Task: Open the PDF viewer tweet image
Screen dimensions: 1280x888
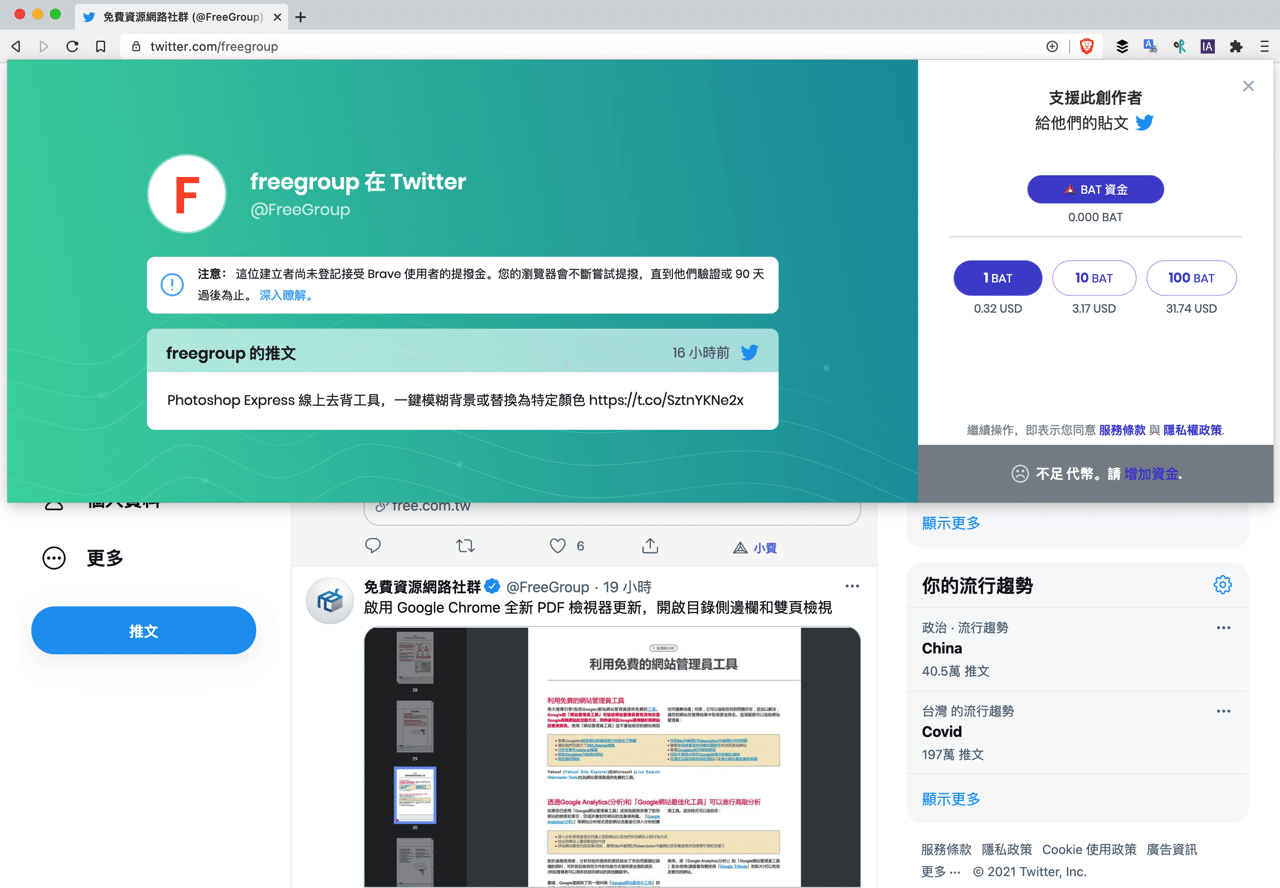Action: 612,757
